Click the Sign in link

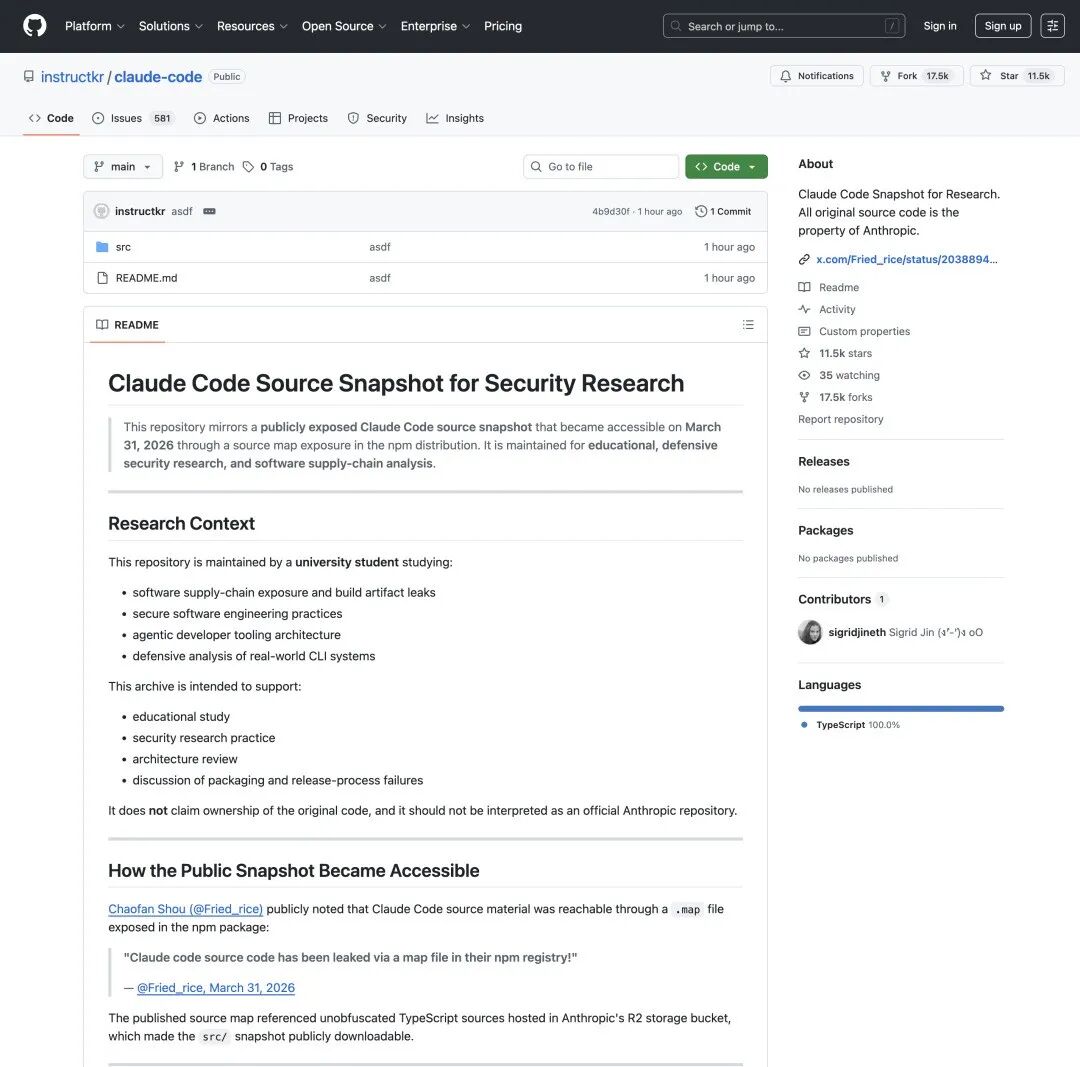(939, 26)
